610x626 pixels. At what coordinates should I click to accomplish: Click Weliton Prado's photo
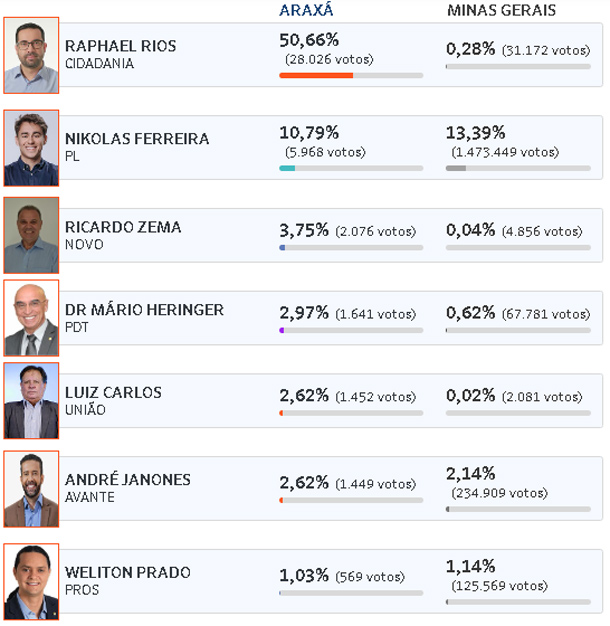pos(31,582)
